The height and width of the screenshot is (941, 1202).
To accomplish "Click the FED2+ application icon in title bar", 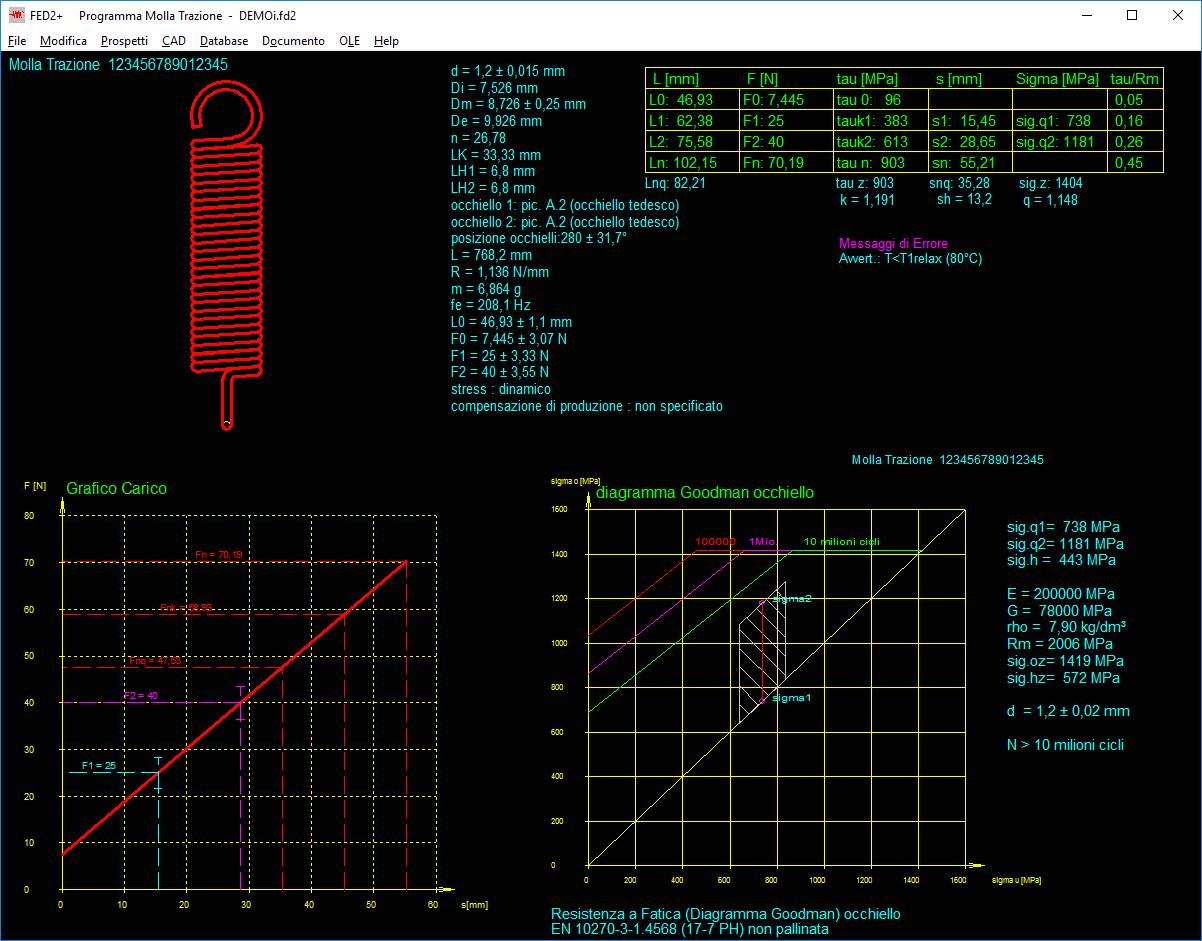I will [x=17, y=16].
